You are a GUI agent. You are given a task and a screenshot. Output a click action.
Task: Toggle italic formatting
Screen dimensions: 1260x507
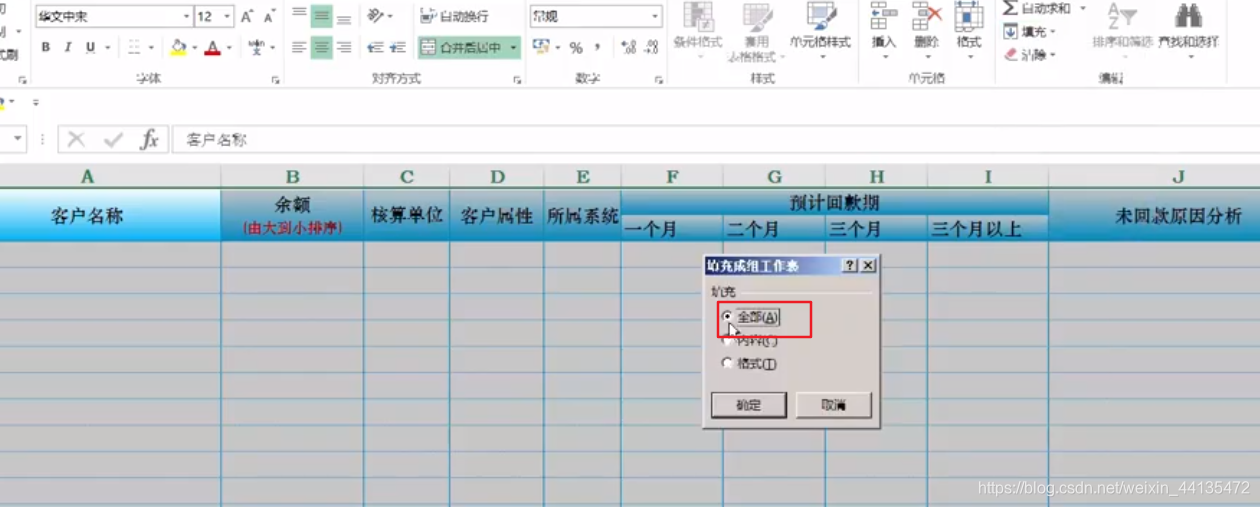pyautogui.click(x=68, y=47)
